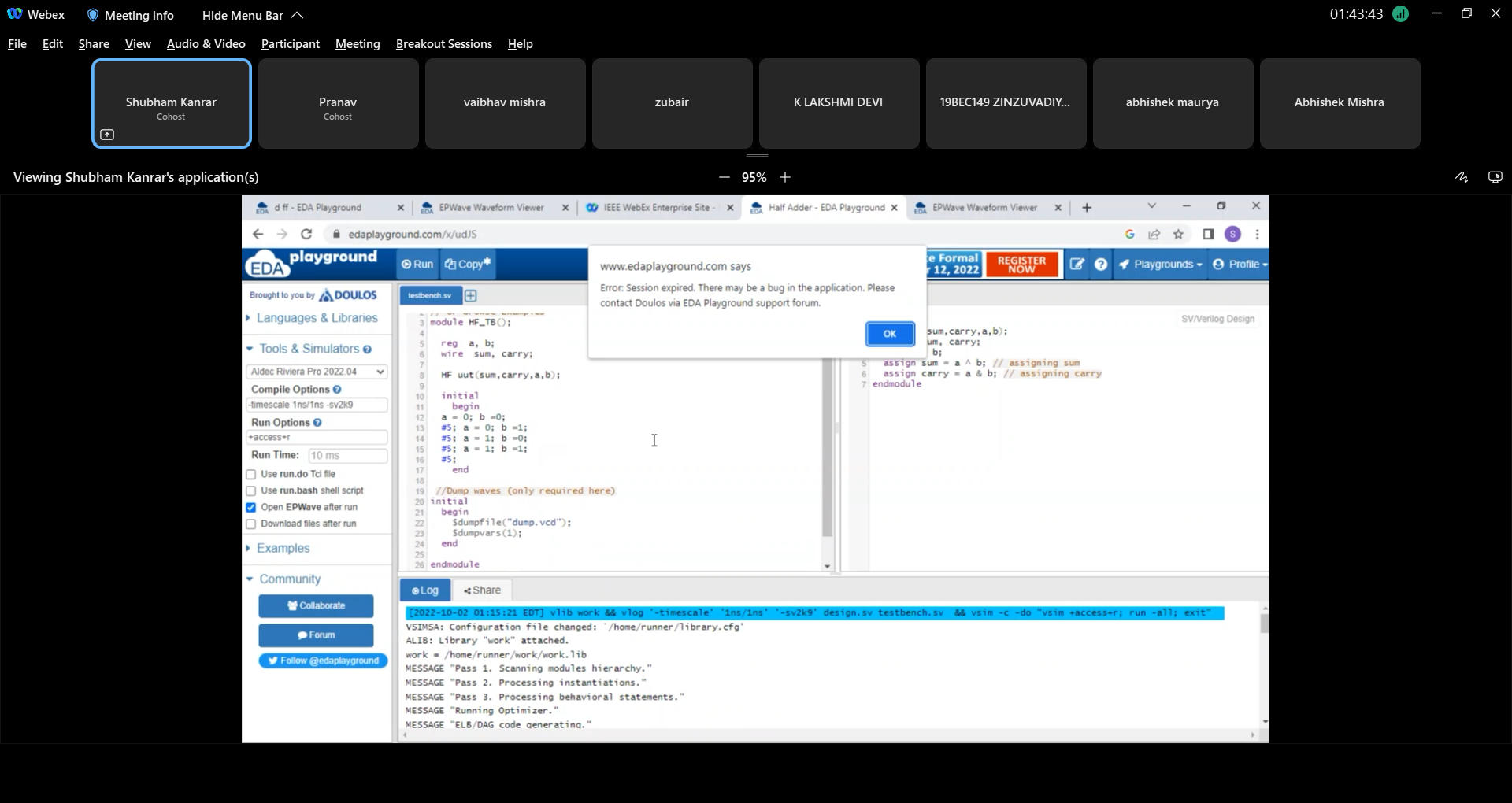Click OK on session expired dialog
This screenshot has width=1512, height=803.
click(x=890, y=334)
